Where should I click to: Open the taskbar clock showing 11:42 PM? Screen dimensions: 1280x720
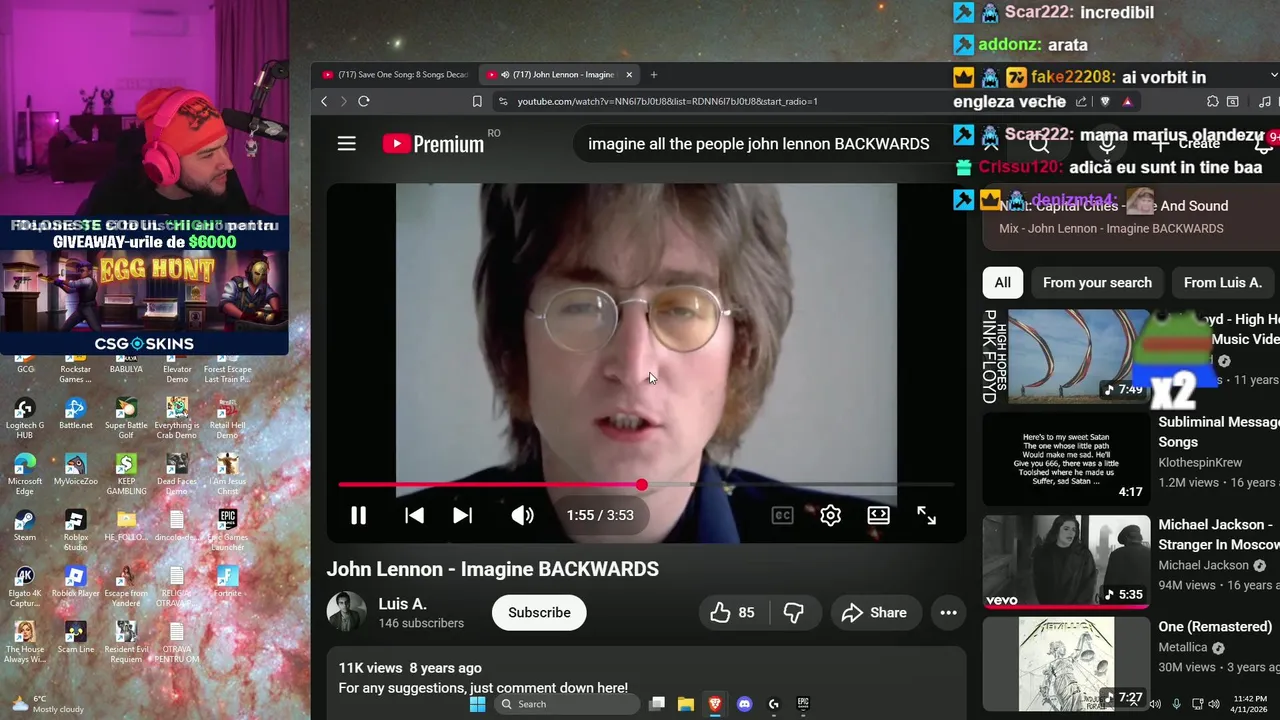click(1250, 704)
